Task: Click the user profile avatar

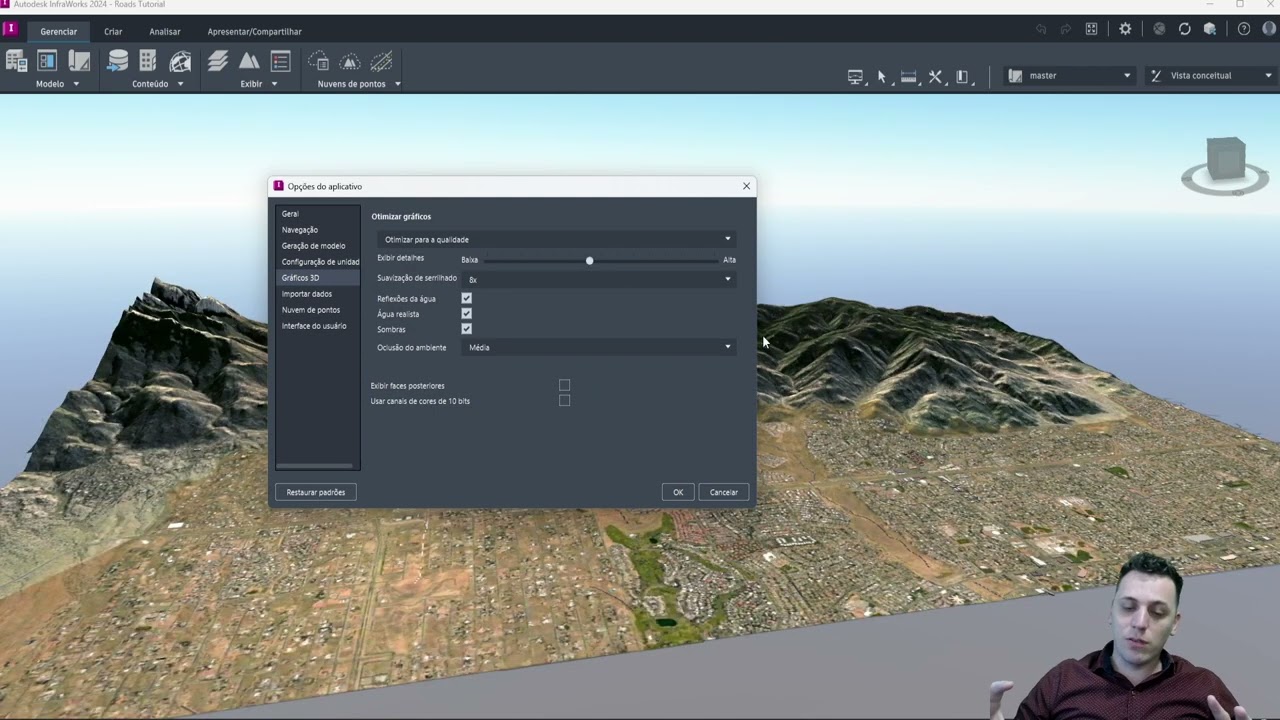Action: (x=1269, y=29)
